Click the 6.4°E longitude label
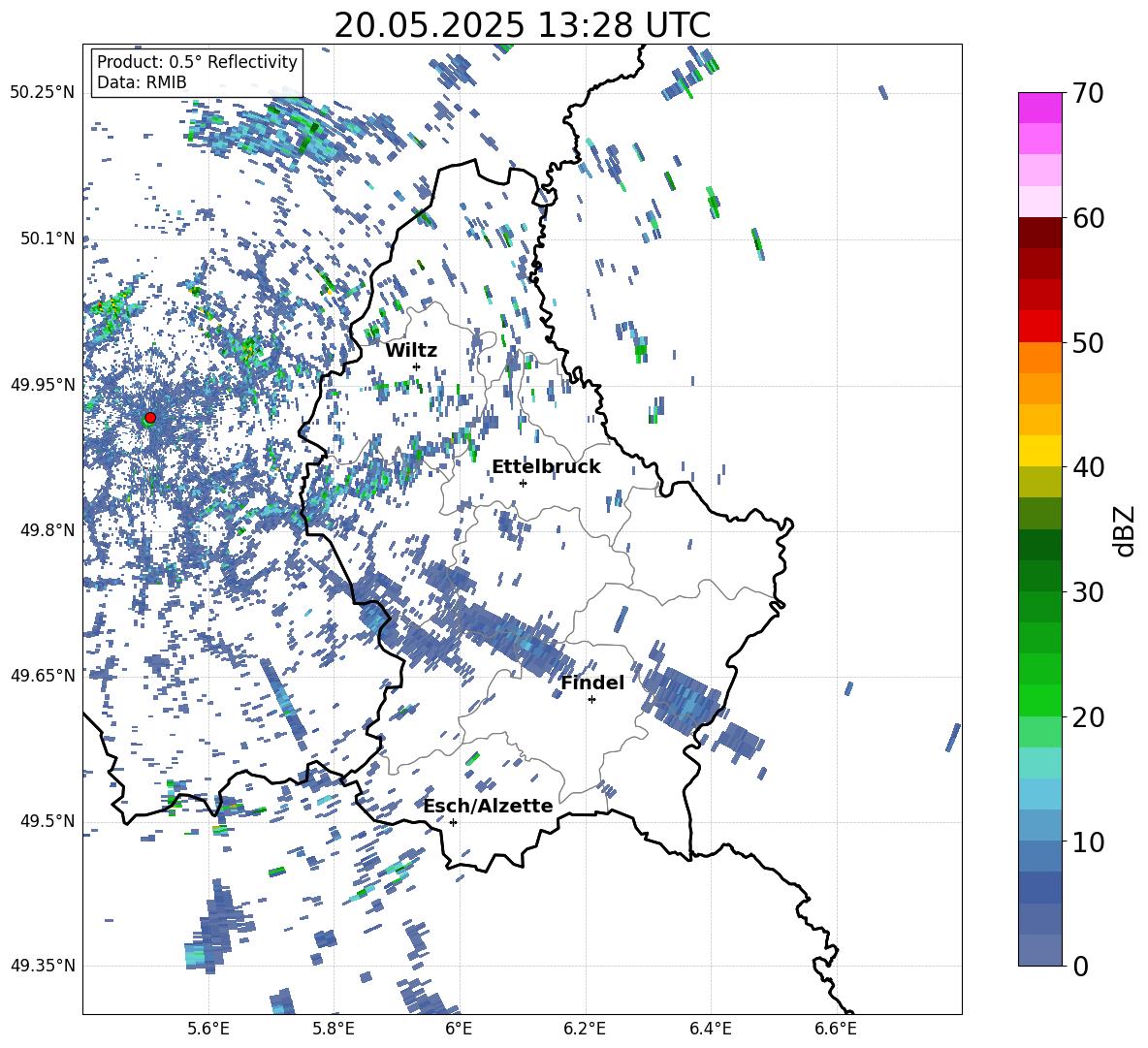 (710, 1029)
